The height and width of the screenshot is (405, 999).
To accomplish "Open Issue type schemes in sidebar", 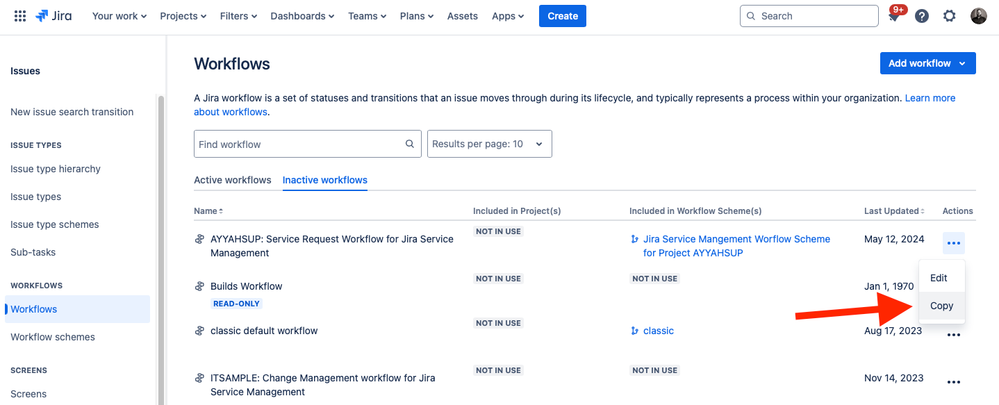I will [55, 224].
